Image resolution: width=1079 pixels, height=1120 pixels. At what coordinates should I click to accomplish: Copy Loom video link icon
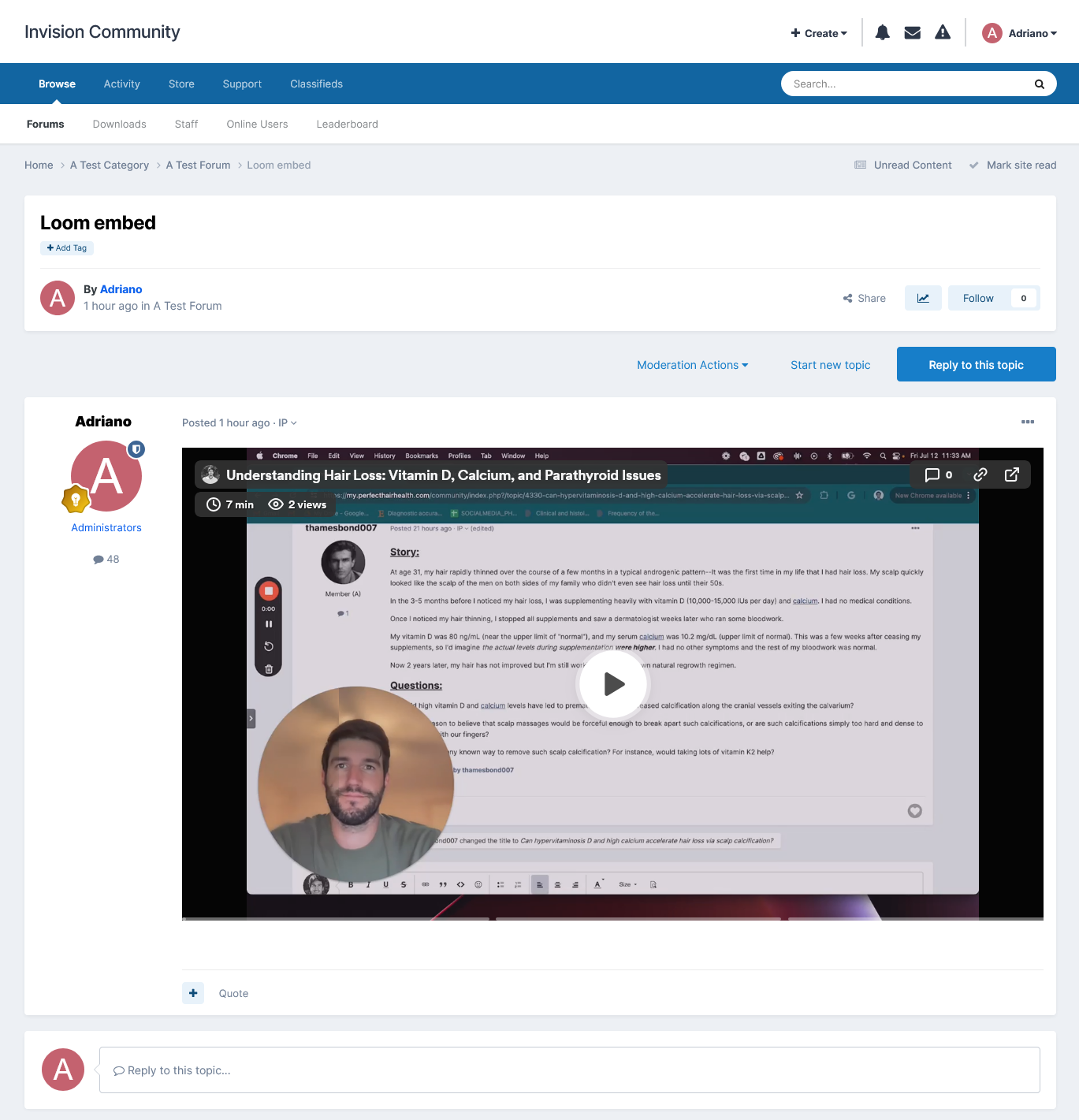(980, 474)
